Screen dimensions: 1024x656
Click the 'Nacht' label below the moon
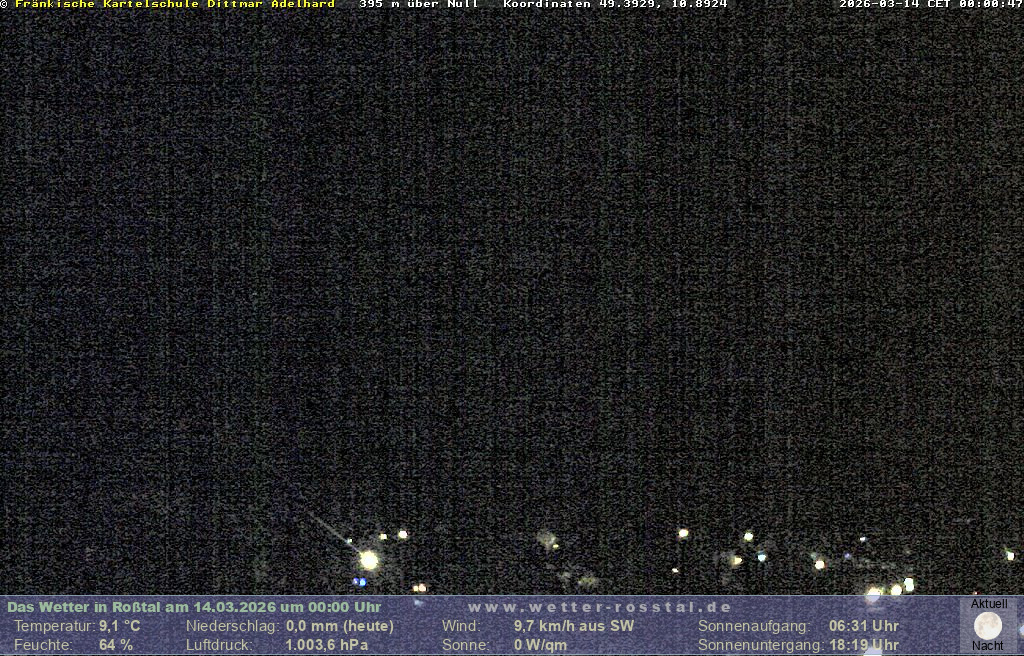coord(988,646)
